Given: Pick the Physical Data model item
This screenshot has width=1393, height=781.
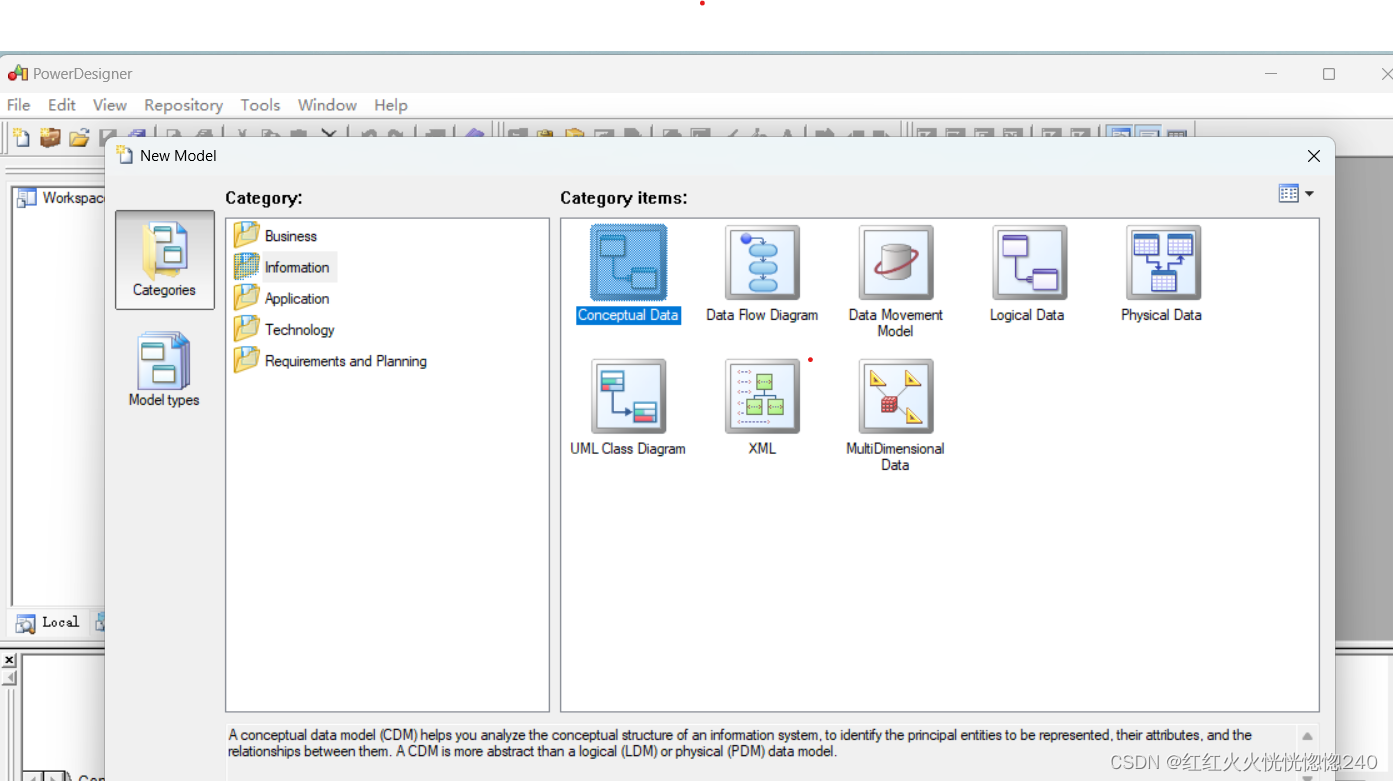Looking at the screenshot, I should (x=1162, y=274).
